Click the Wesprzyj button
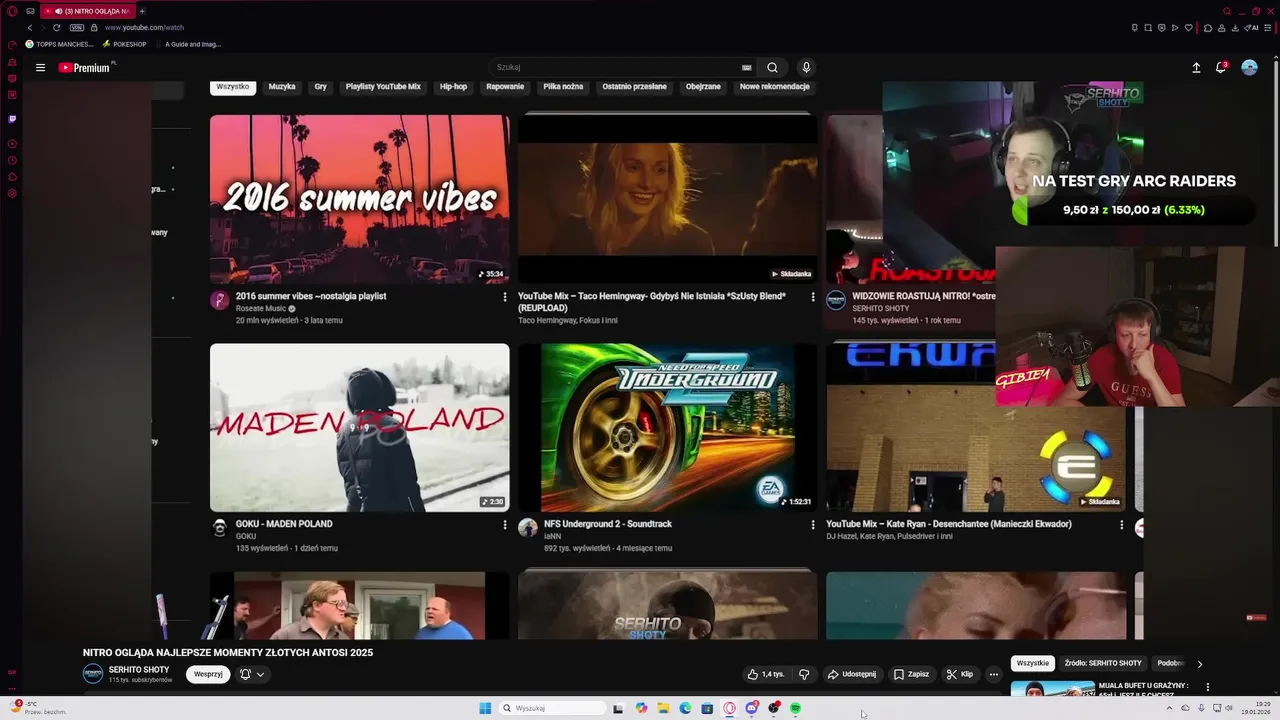The height and width of the screenshot is (720, 1280). pyautogui.click(x=208, y=674)
